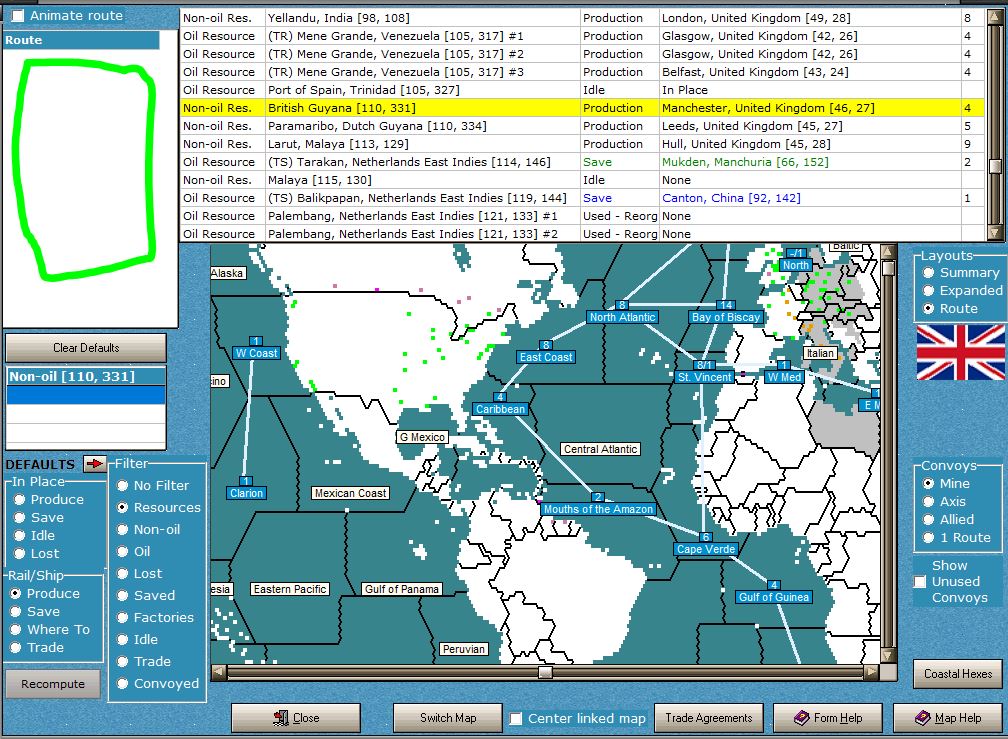The width and height of the screenshot is (1008, 739).
Task: Click the resource list scrollbar thumb
Action: (995, 166)
